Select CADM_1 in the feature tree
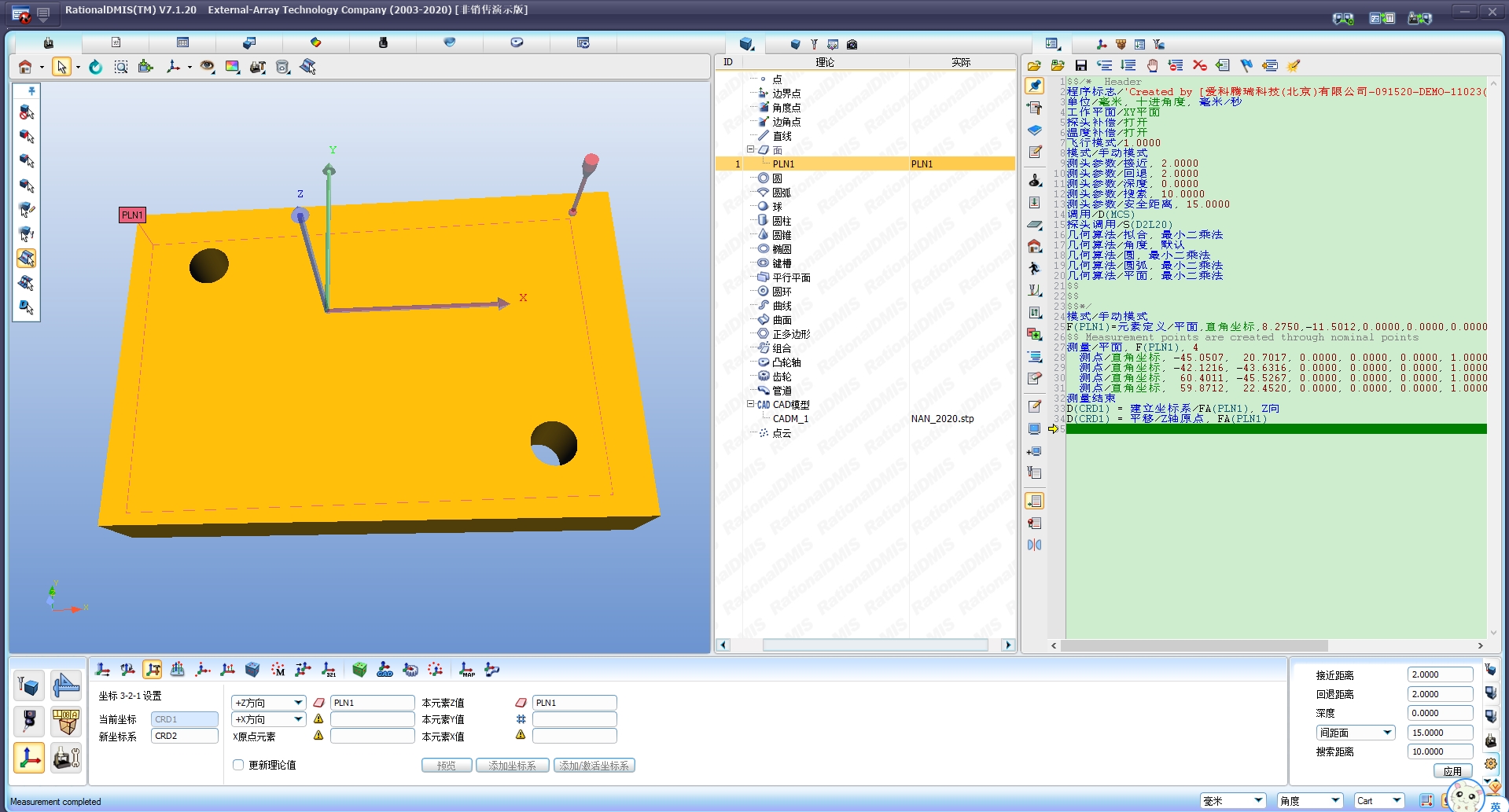The image size is (1509, 812). (x=790, y=418)
